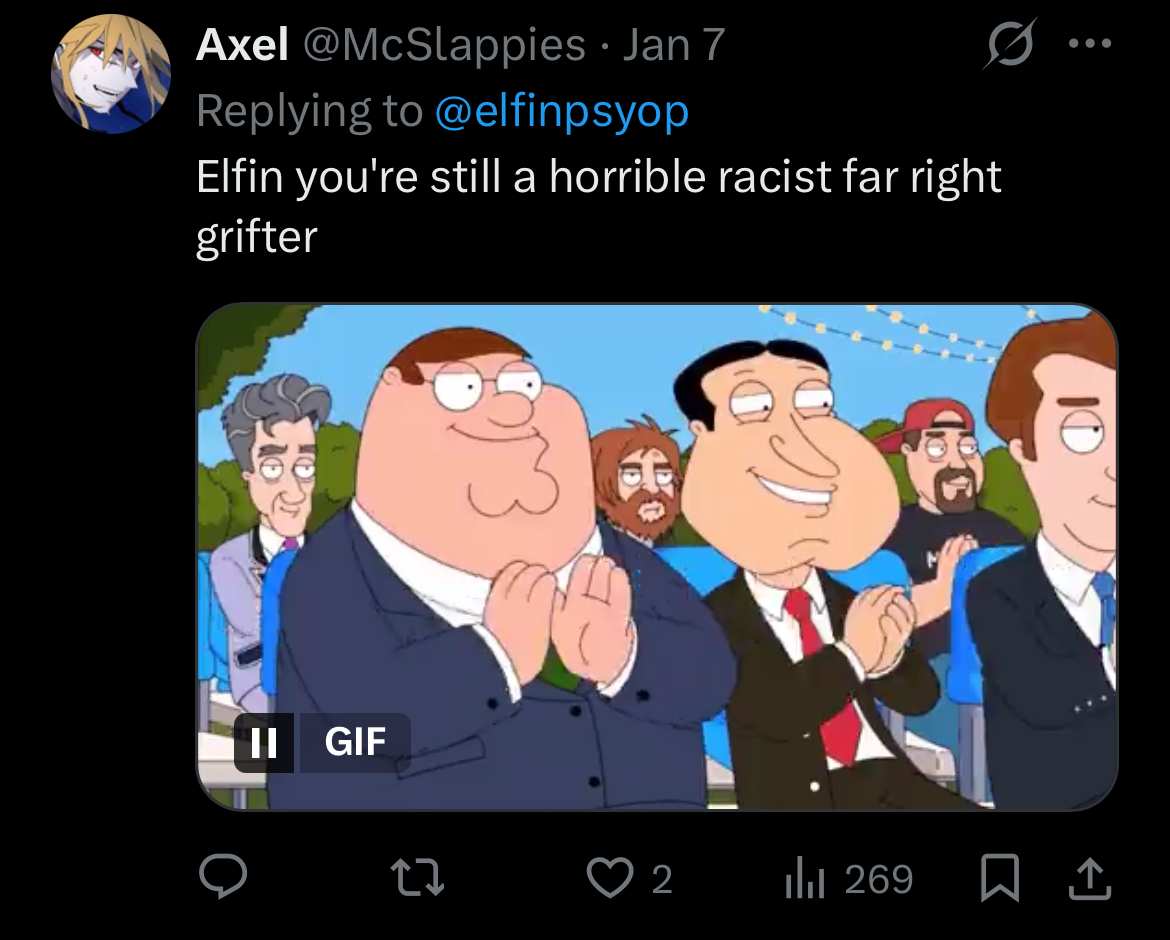Click the tweet text about Elfin
The image size is (1170, 940).
point(598,206)
